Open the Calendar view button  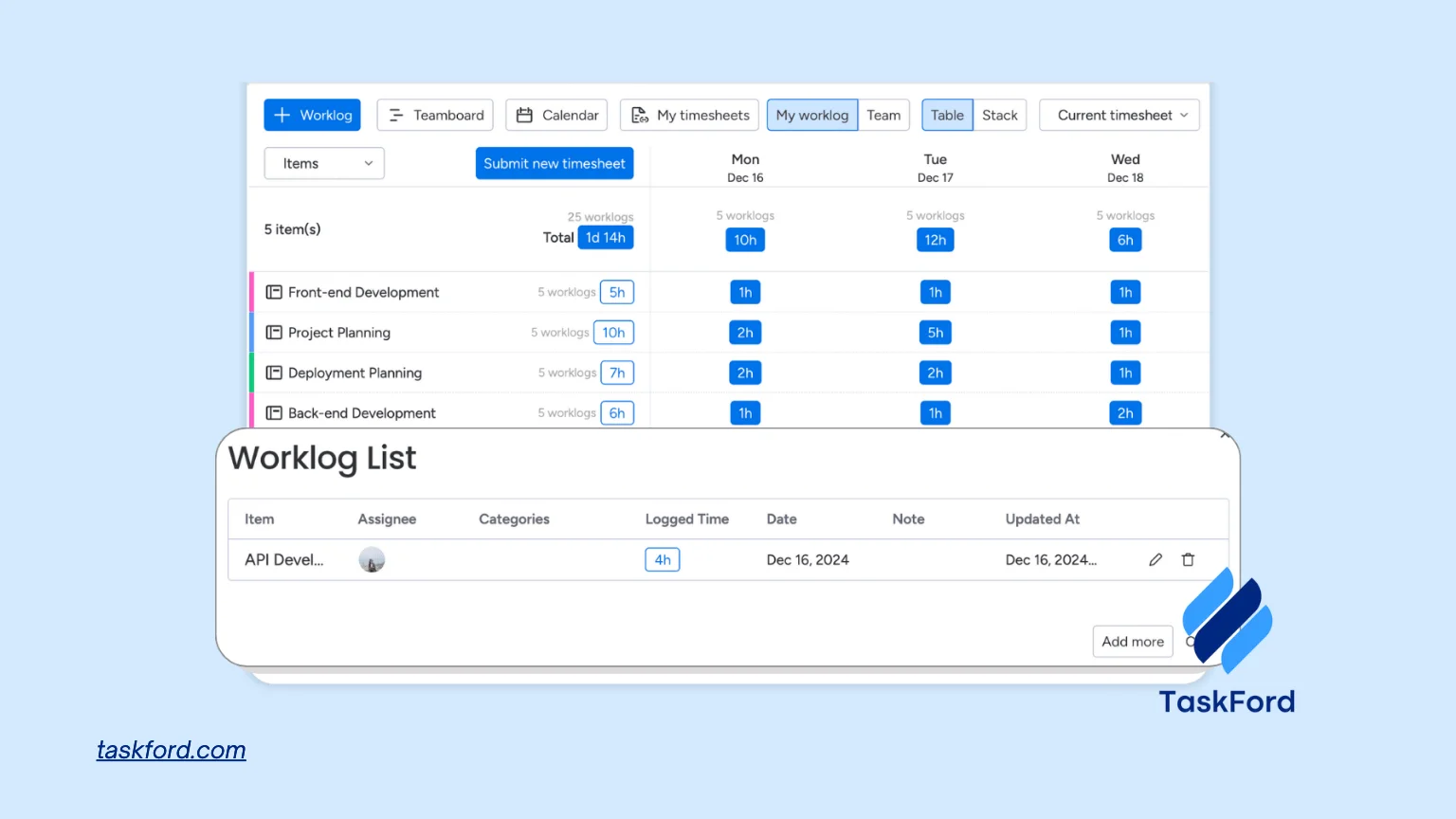click(x=557, y=115)
